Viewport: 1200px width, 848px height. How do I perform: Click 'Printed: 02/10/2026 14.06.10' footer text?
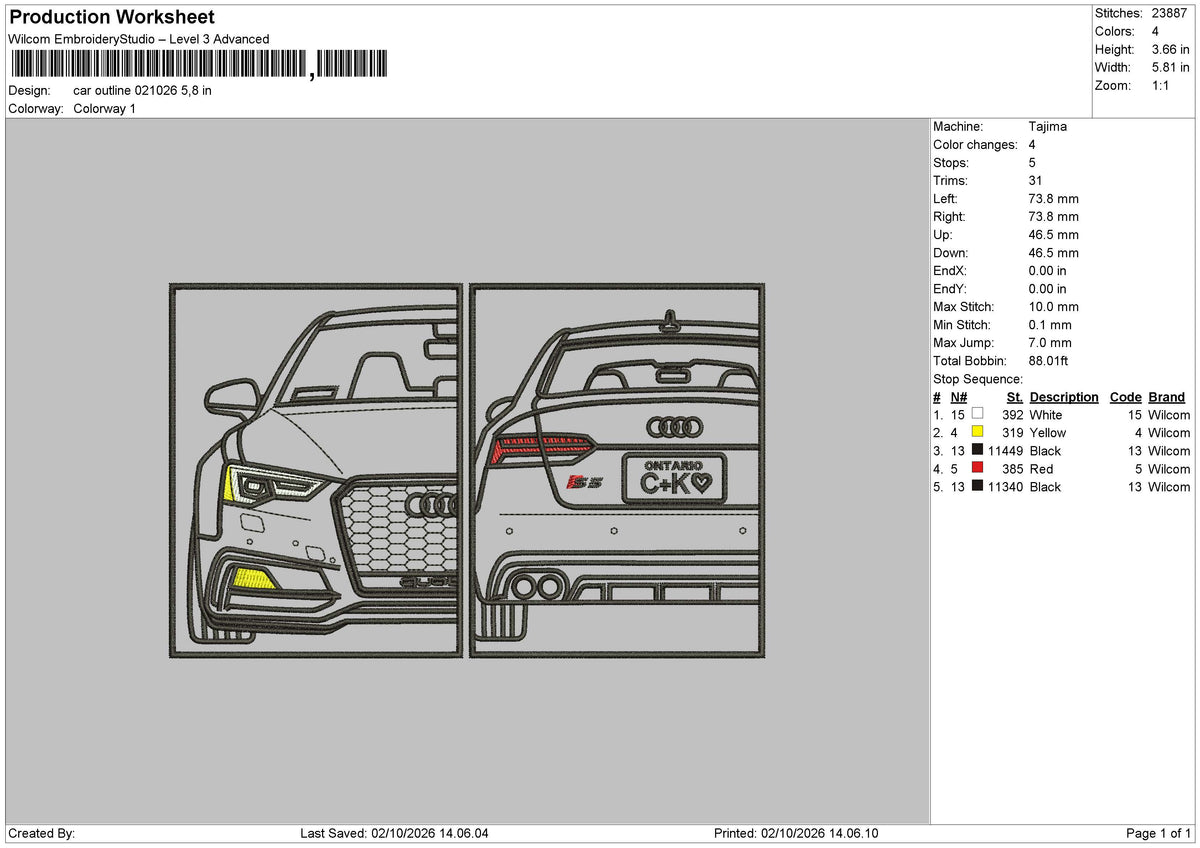[x=796, y=833]
